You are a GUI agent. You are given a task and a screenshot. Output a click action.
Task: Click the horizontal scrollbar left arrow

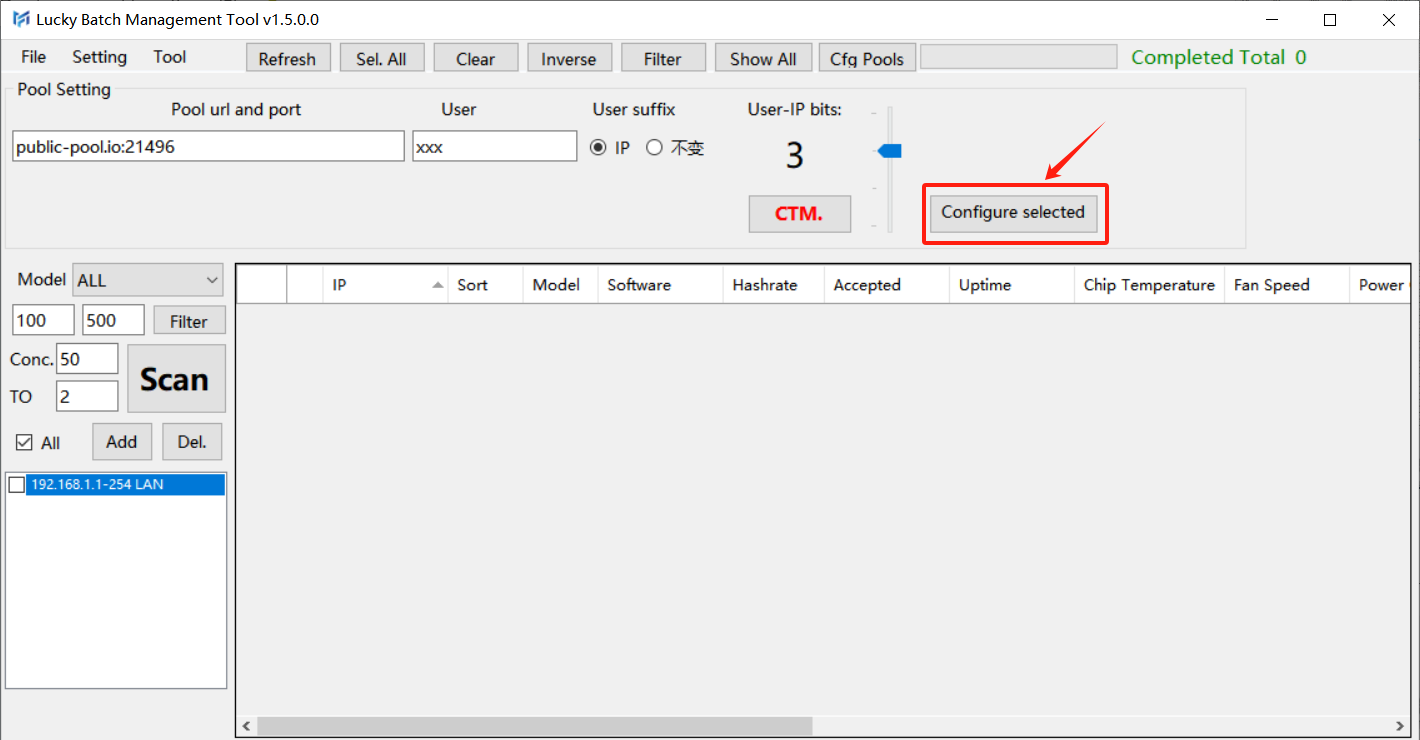tap(247, 726)
